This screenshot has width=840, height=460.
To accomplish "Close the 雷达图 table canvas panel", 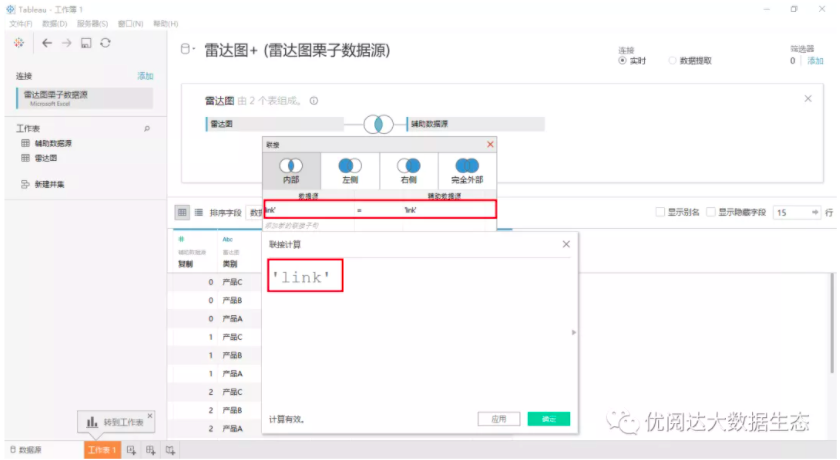I will [808, 99].
